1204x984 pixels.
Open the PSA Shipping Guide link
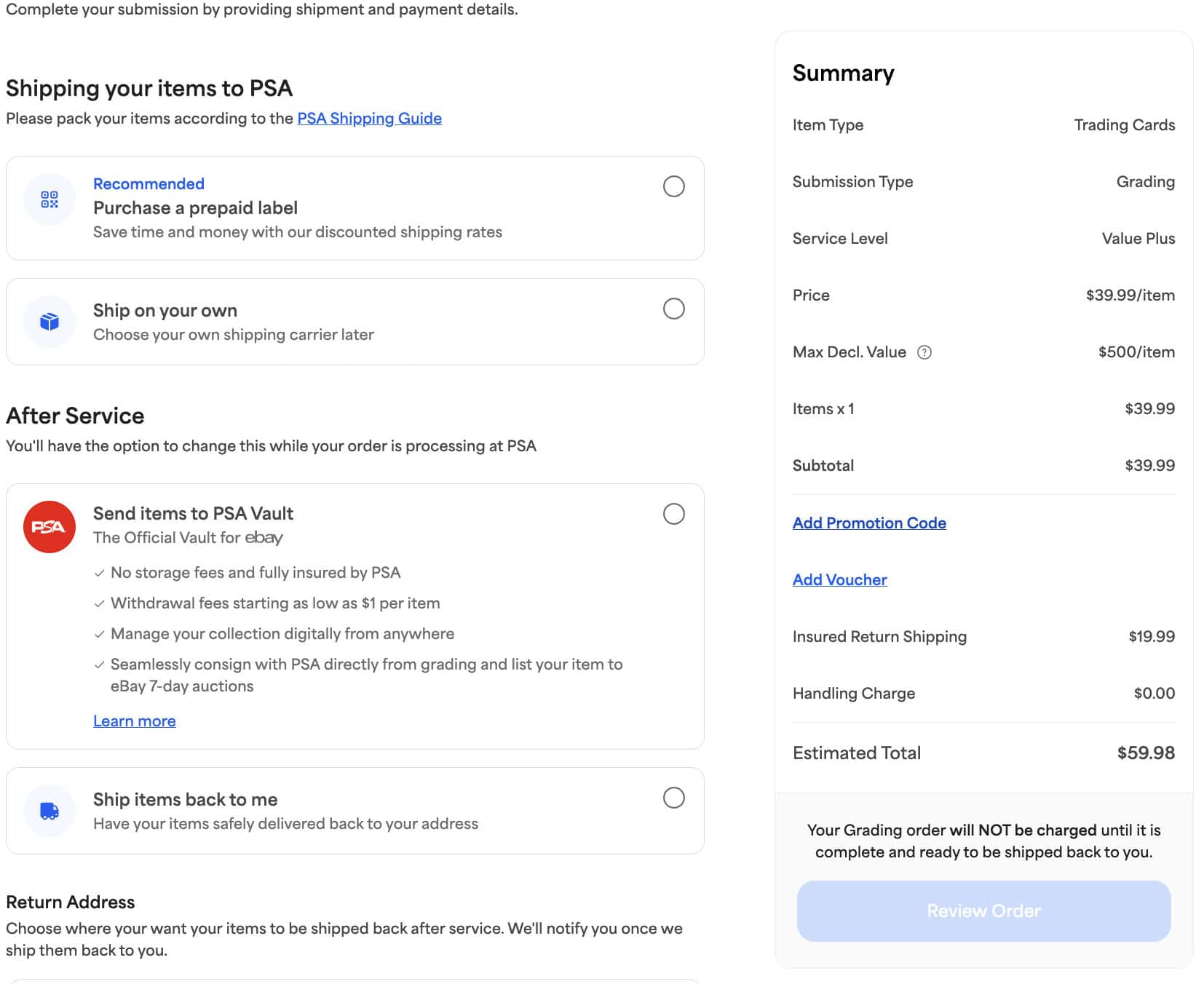click(369, 118)
